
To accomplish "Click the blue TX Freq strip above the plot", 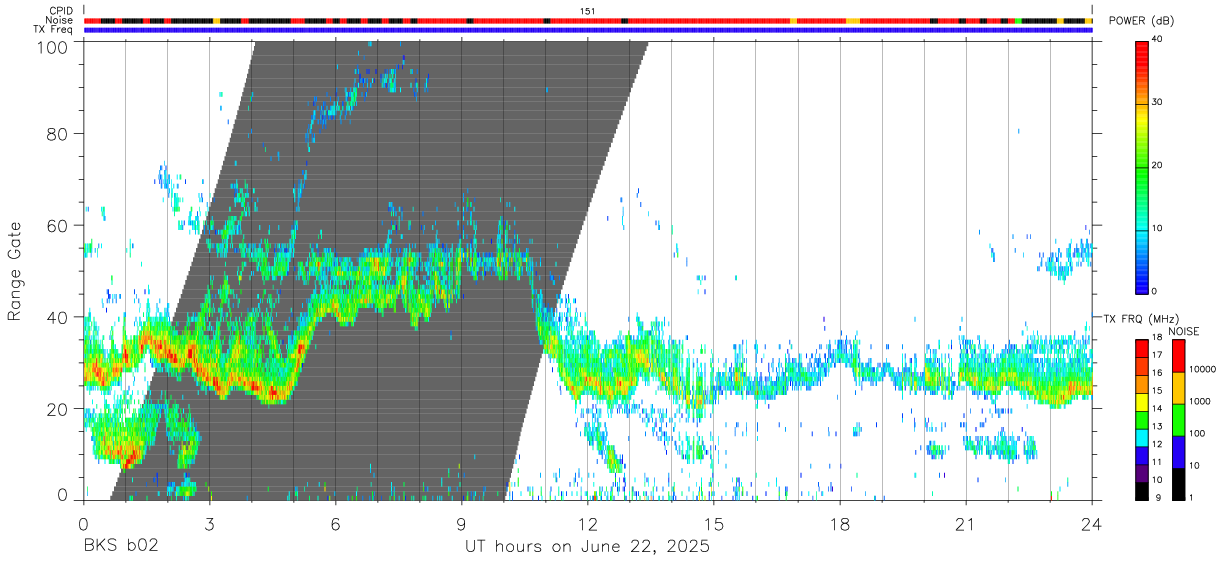I will pyautogui.click(x=588, y=30).
